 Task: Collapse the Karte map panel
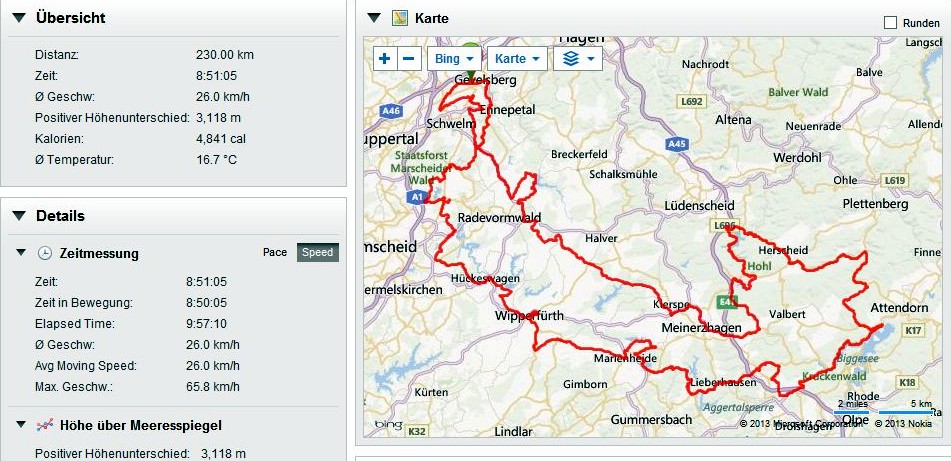(x=374, y=18)
